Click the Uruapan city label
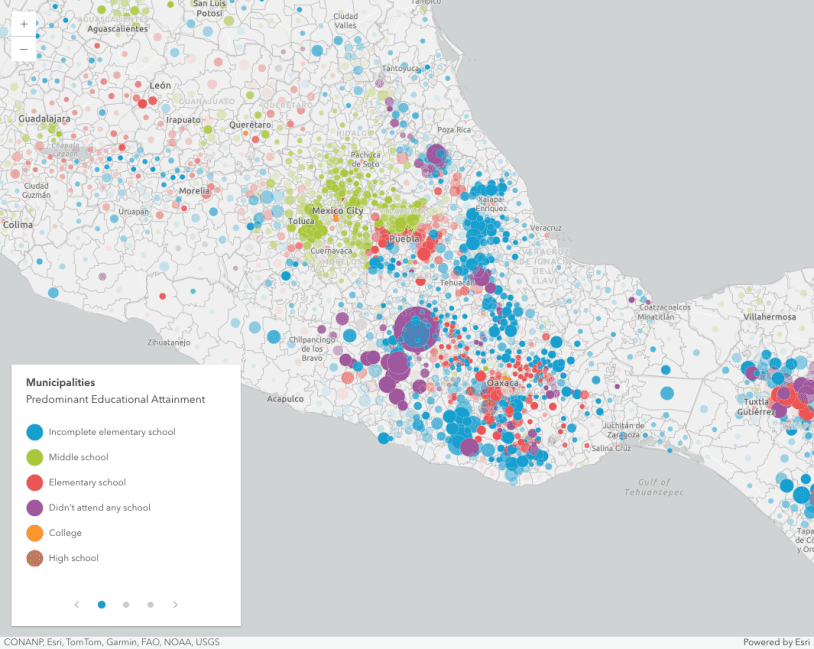The height and width of the screenshot is (649, 814). coord(133,212)
